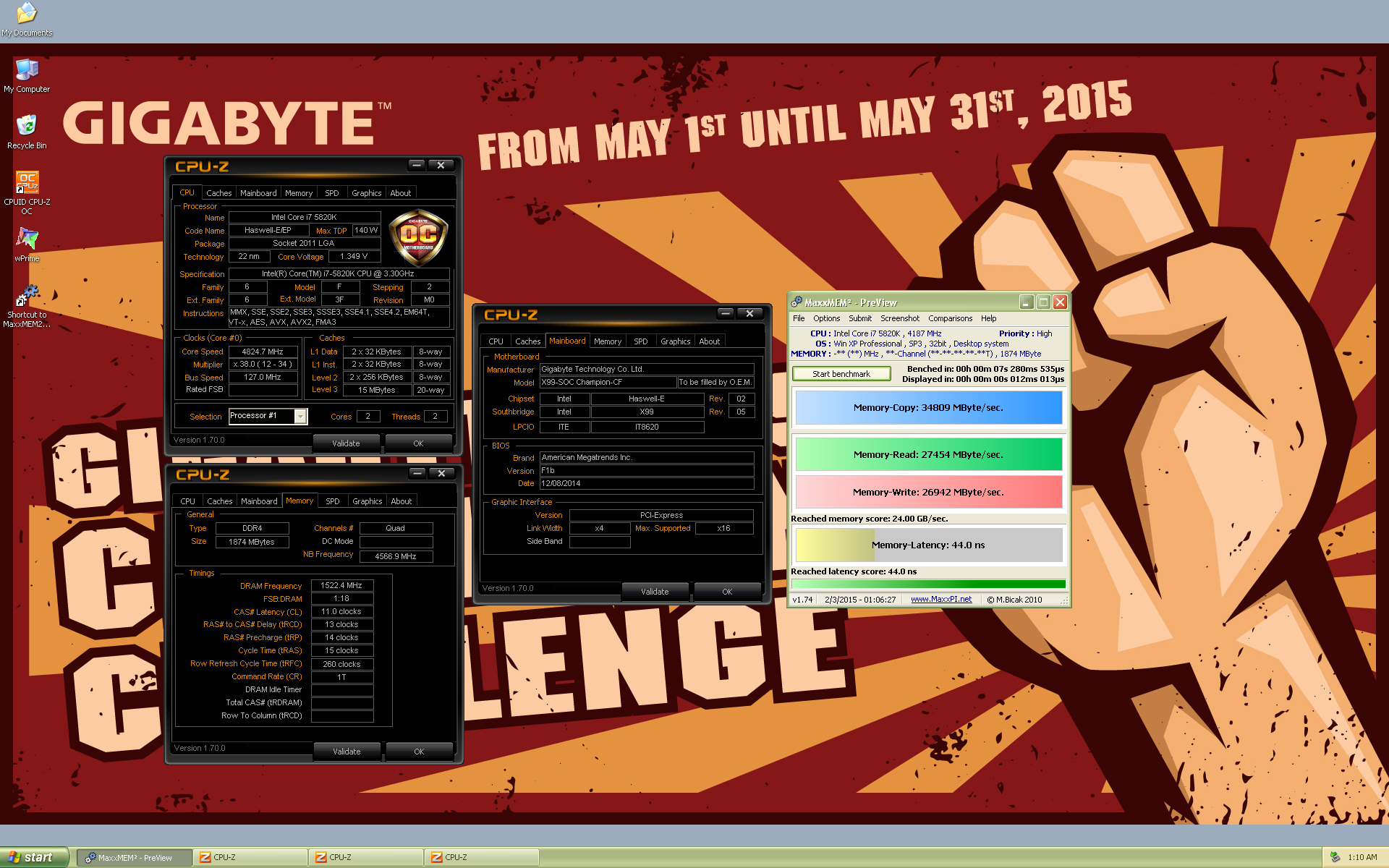
Task: Open the Screenshot menu in MaxxMEM²
Action: tap(900, 318)
